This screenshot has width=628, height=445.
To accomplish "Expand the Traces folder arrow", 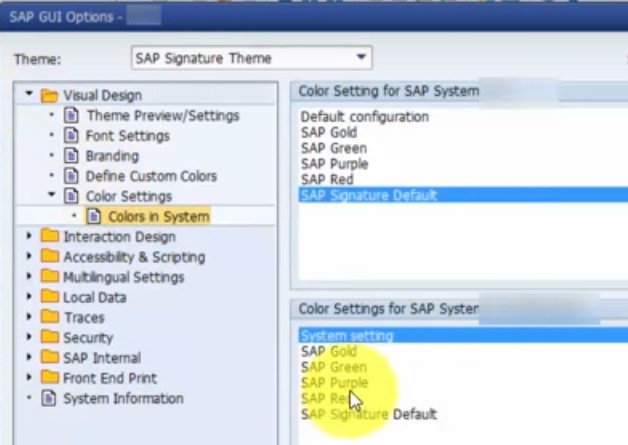I will tap(29, 317).
